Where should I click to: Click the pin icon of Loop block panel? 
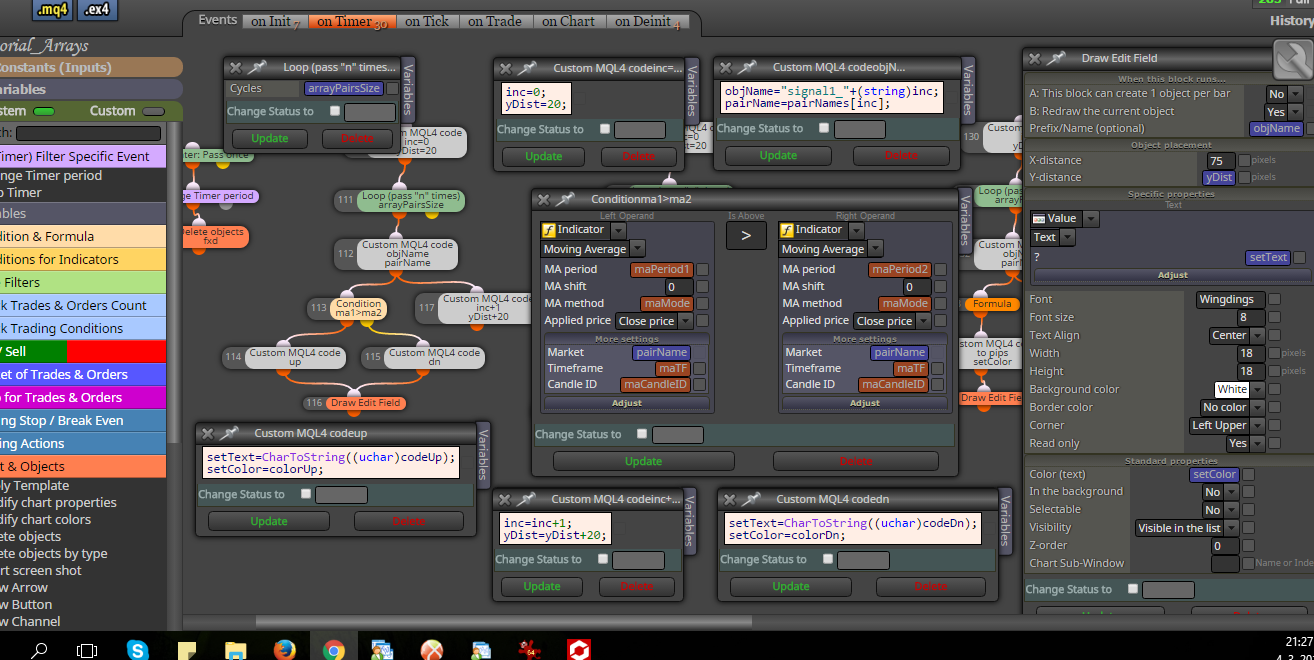(x=257, y=68)
